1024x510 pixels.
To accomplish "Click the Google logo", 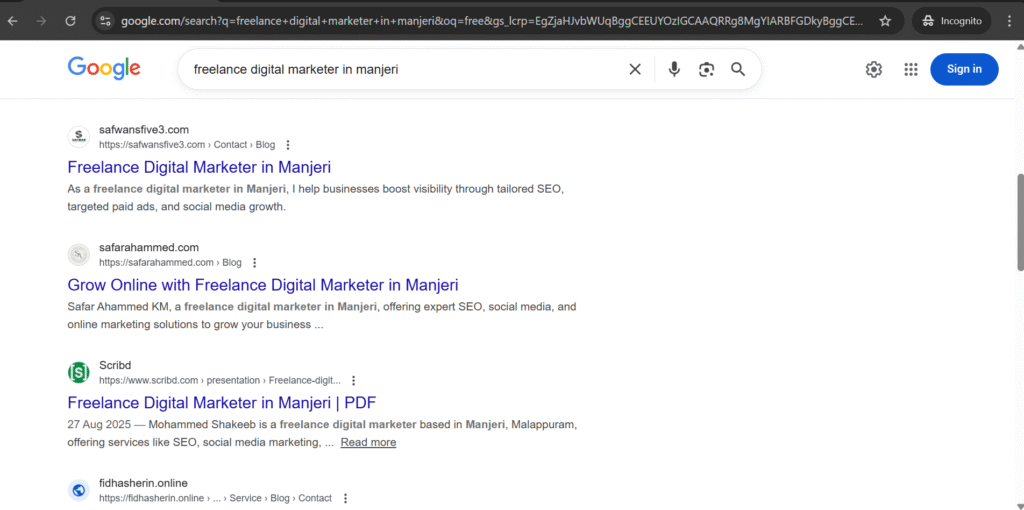I will point(104,68).
